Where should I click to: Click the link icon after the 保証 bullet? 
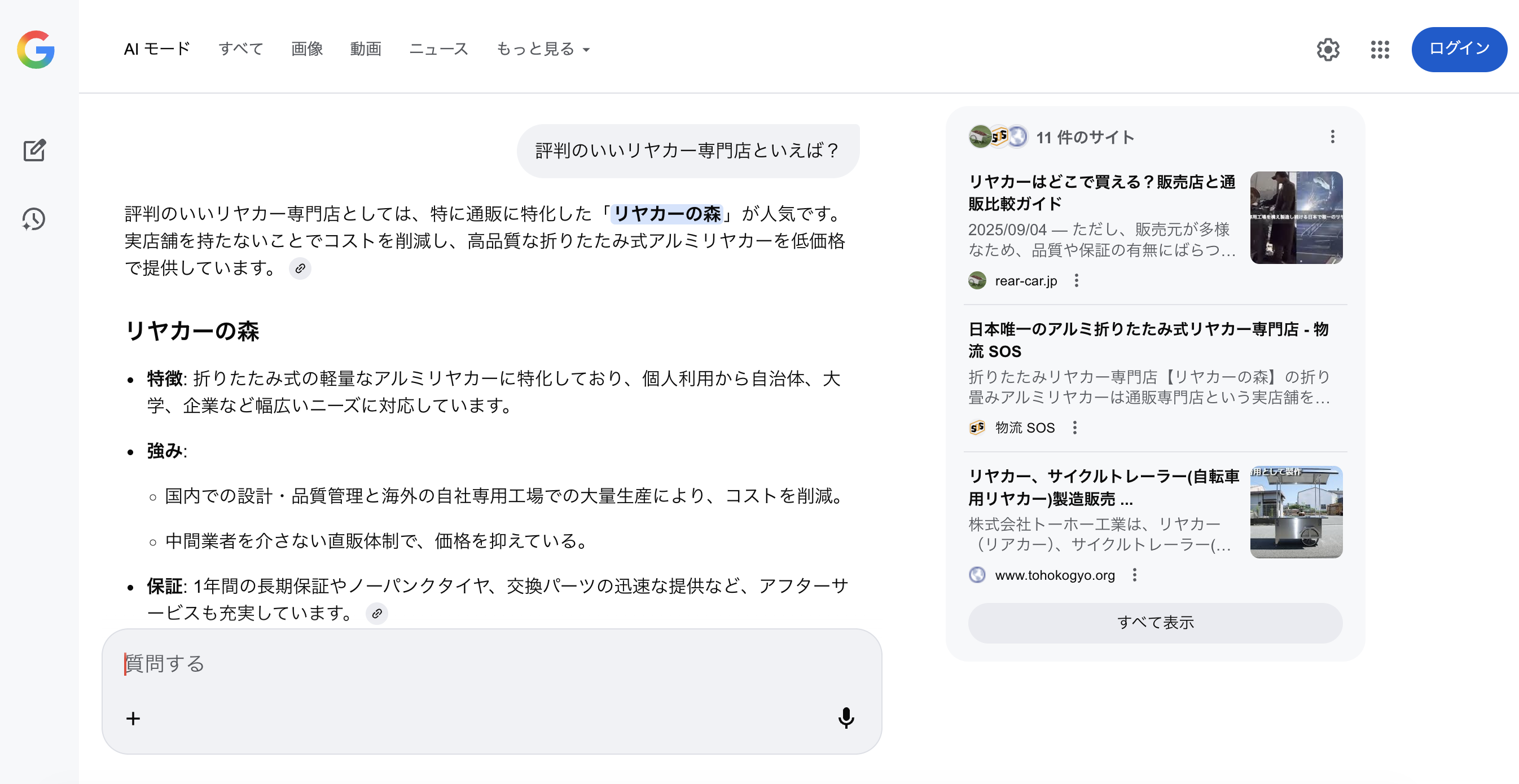pyautogui.click(x=377, y=614)
